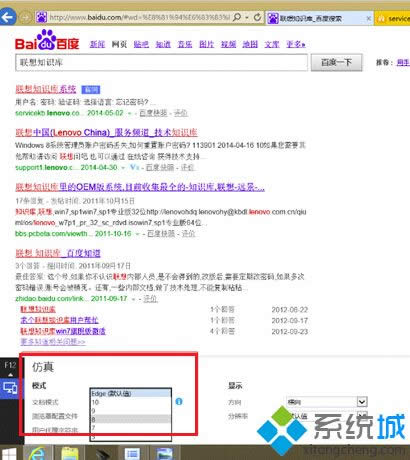Viewport: 410px width, 460px height.
Task: Open Internet Explorer from the taskbar
Action: [x=37, y=454]
